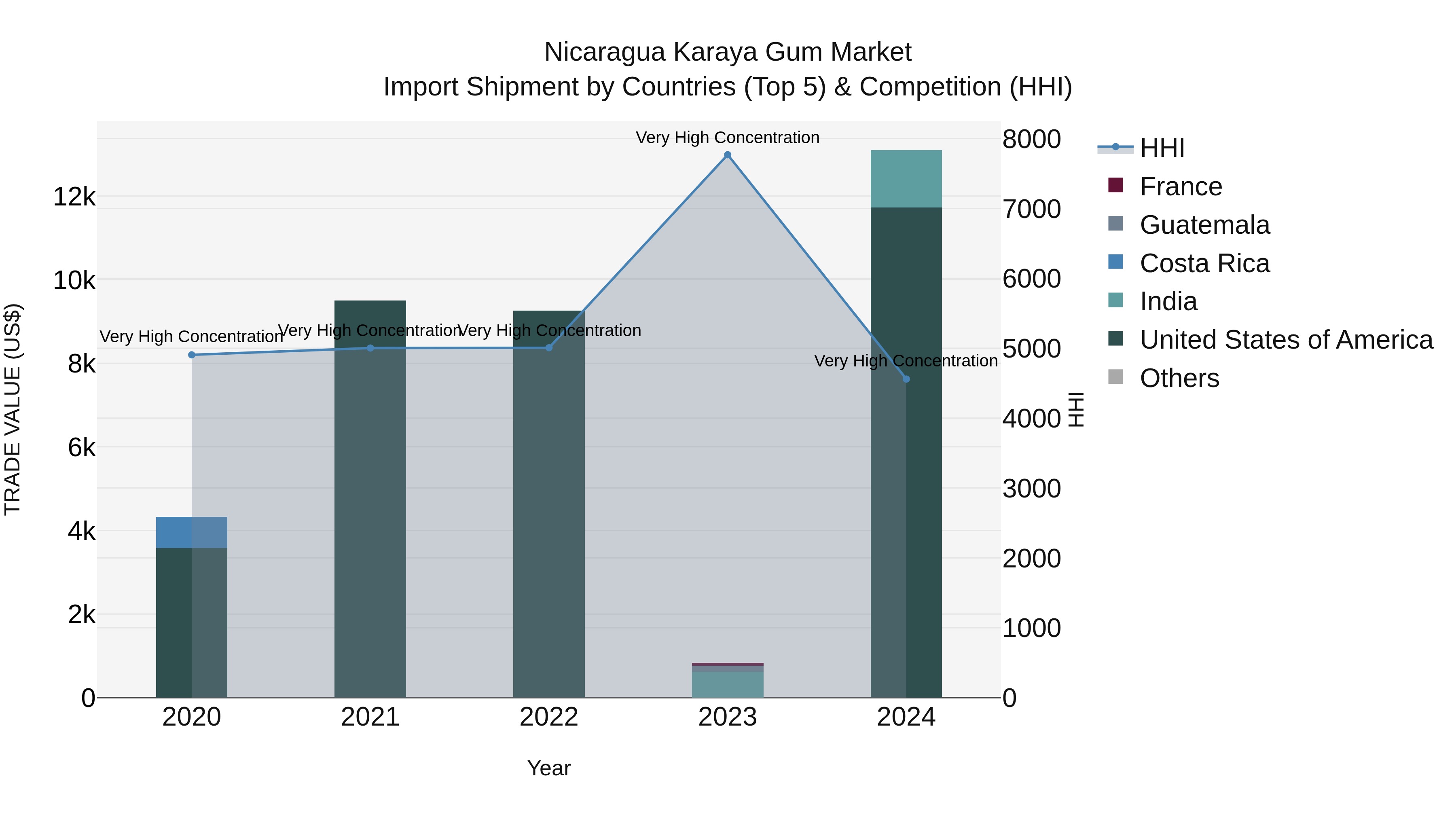The width and height of the screenshot is (1456, 819).
Task: Click the 10k left axis tick label
Action: tap(74, 281)
